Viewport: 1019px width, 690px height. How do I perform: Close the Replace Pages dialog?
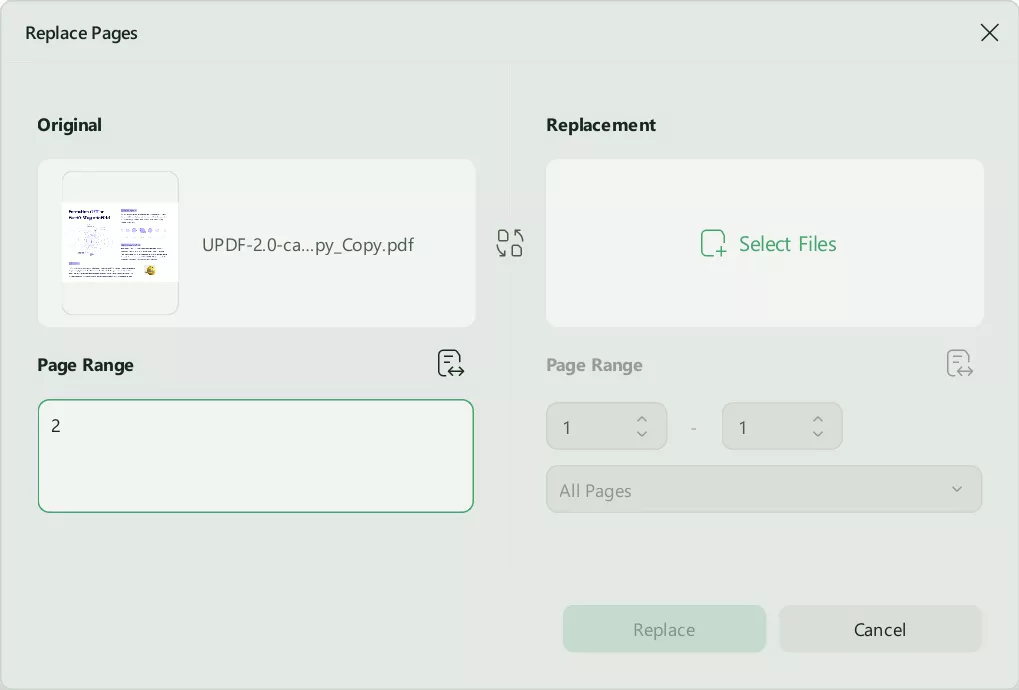tap(989, 32)
